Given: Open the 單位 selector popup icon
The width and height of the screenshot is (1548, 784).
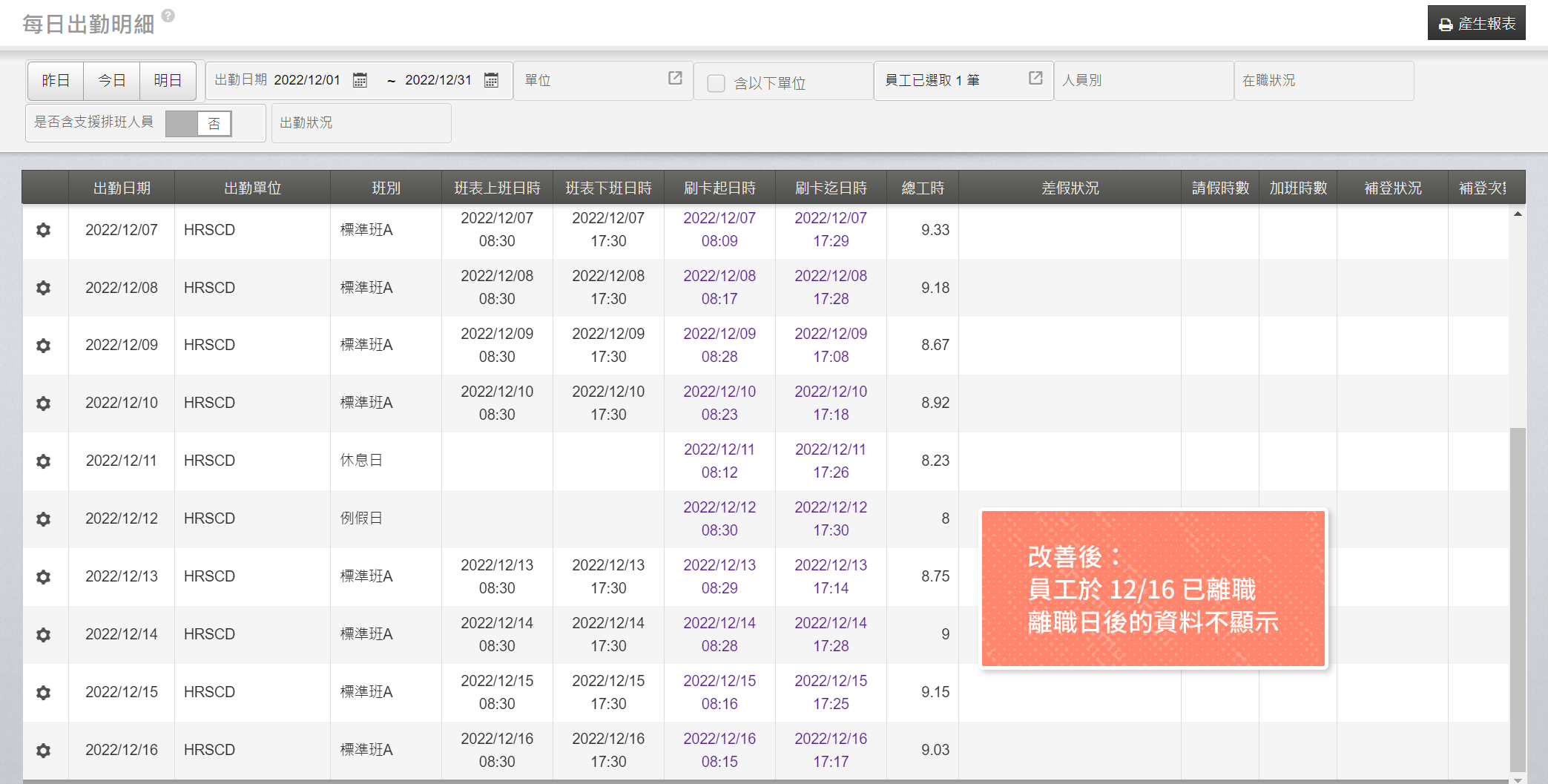Looking at the screenshot, I should coord(675,79).
